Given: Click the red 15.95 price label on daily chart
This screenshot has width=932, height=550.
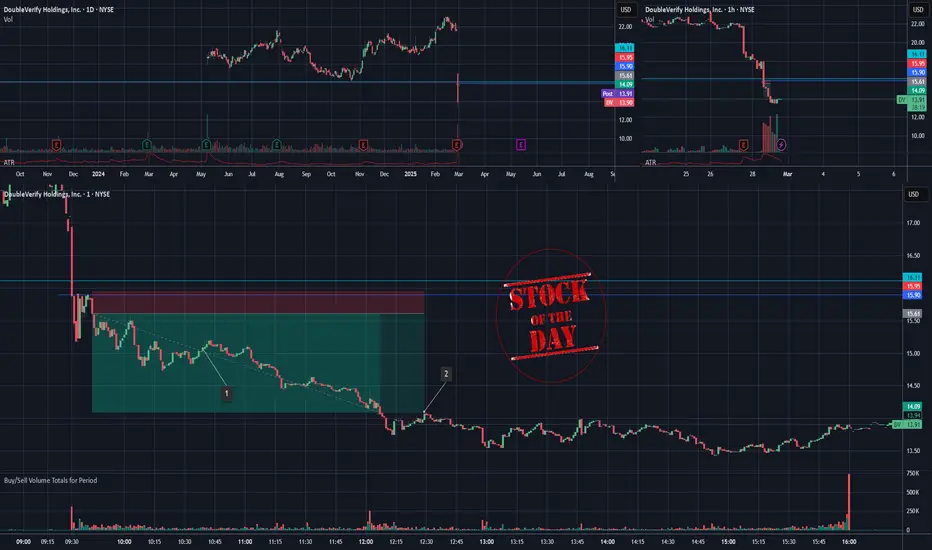Looking at the screenshot, I should (x=624, y=58).
